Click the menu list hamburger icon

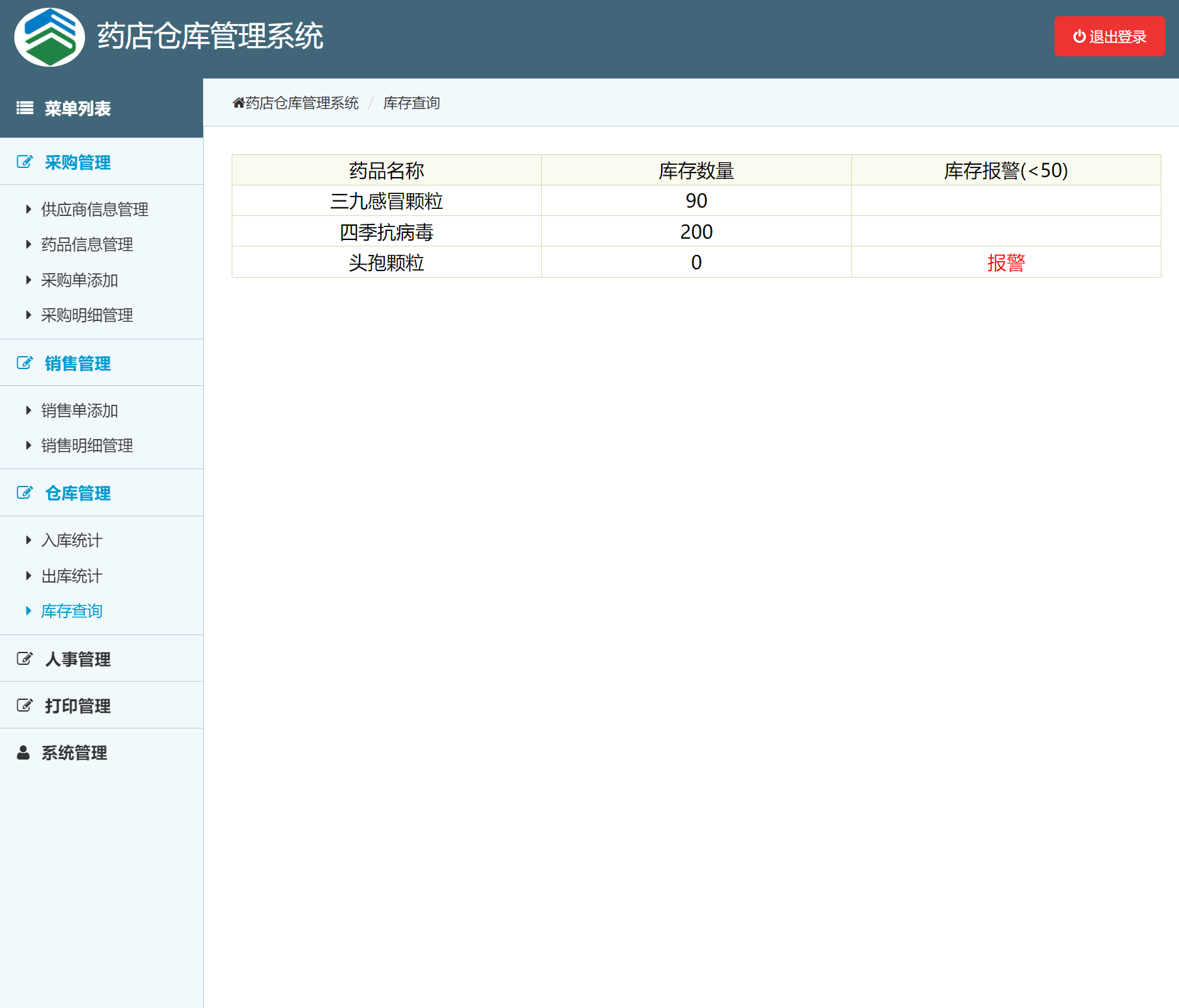[25, 108]
